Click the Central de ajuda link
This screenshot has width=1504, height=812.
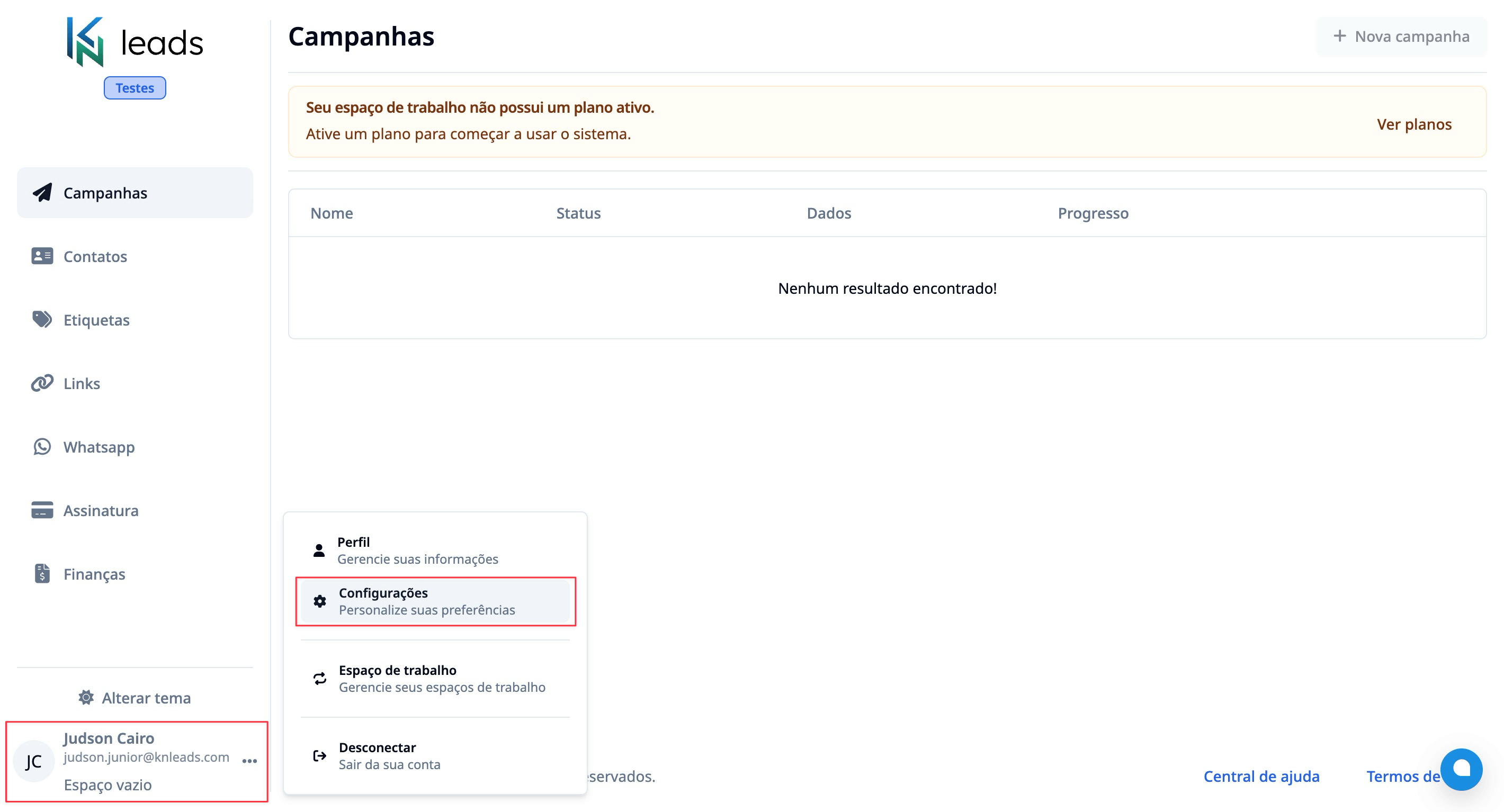[1261, 777]
